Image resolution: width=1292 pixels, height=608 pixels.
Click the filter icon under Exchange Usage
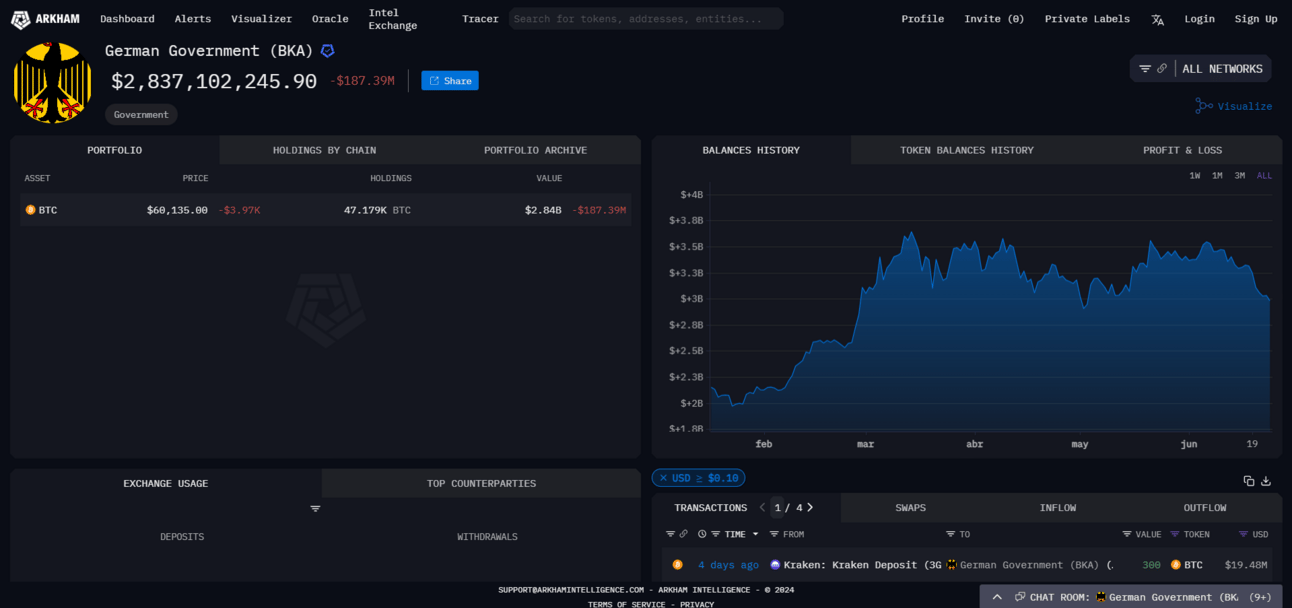(x=315, y=509)
